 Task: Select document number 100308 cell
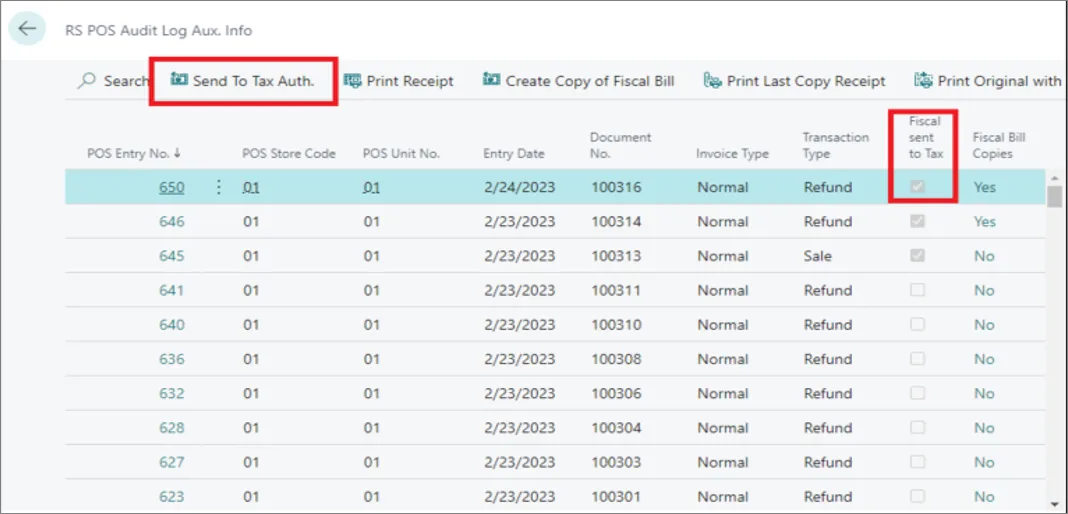(x=616, y=359)
